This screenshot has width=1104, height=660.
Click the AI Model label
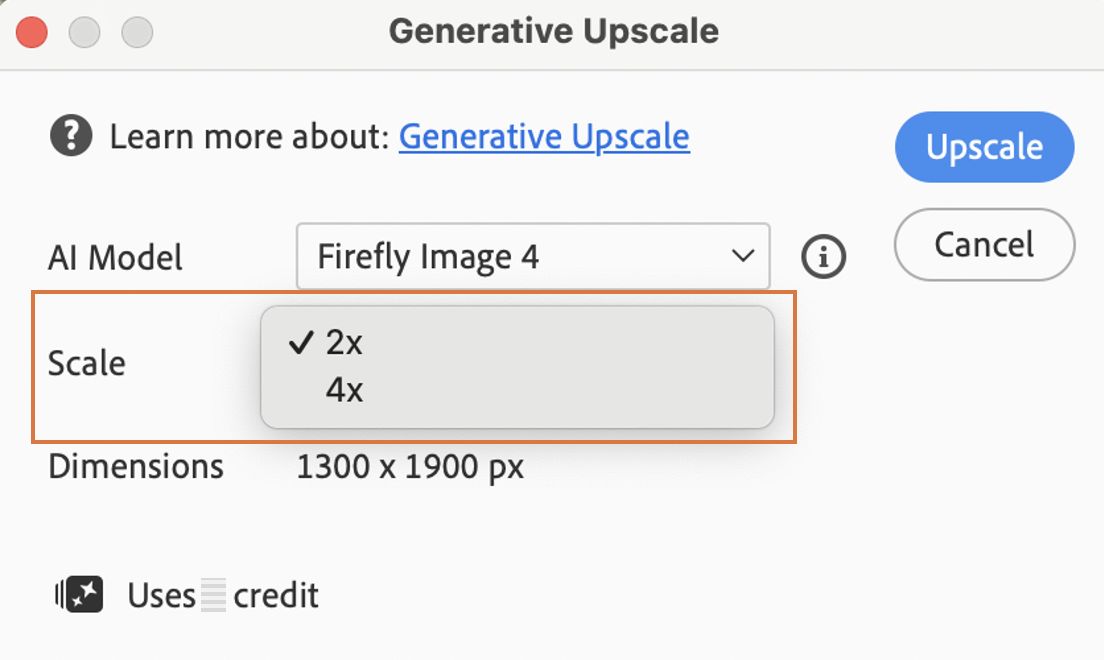[x=115, y=257]
